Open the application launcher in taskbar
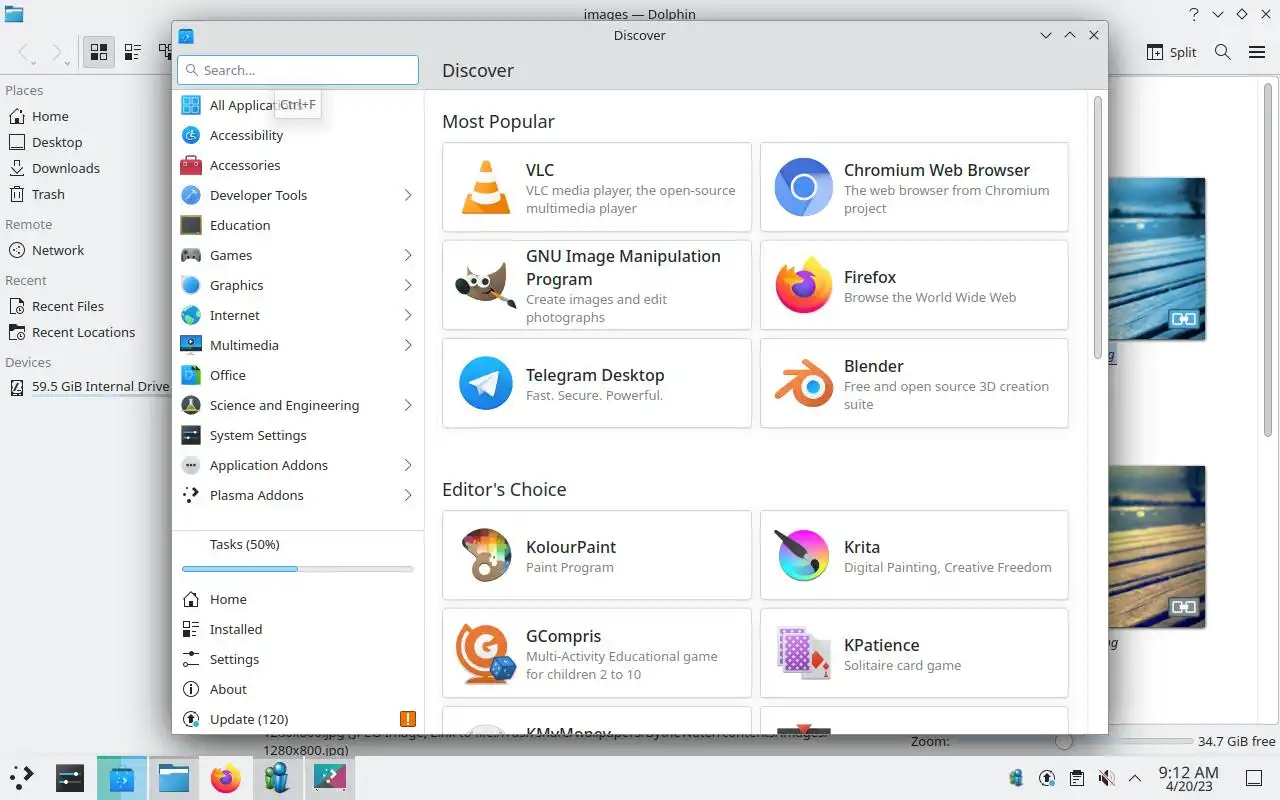Viewport: 1280px width, 800px height. click(x=22, y=777)
